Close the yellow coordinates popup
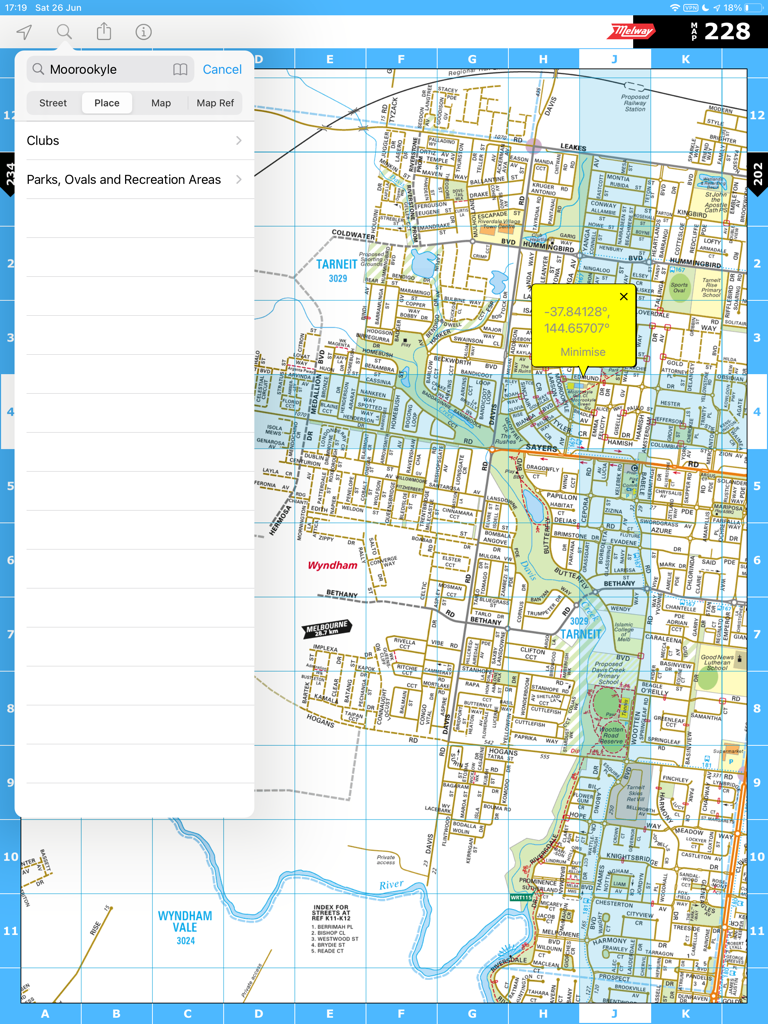768x1024 pixels. (x=624, y=296)
